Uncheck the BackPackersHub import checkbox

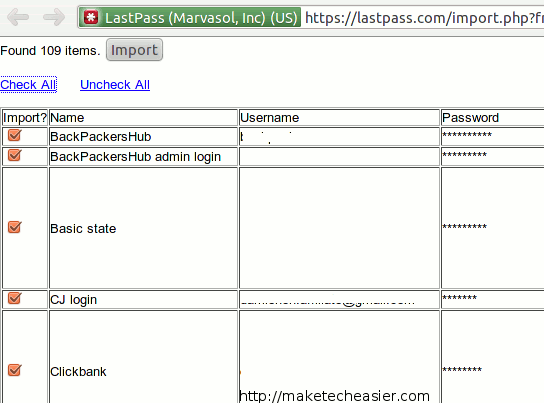pyautogui.click(x=15, y=135)
